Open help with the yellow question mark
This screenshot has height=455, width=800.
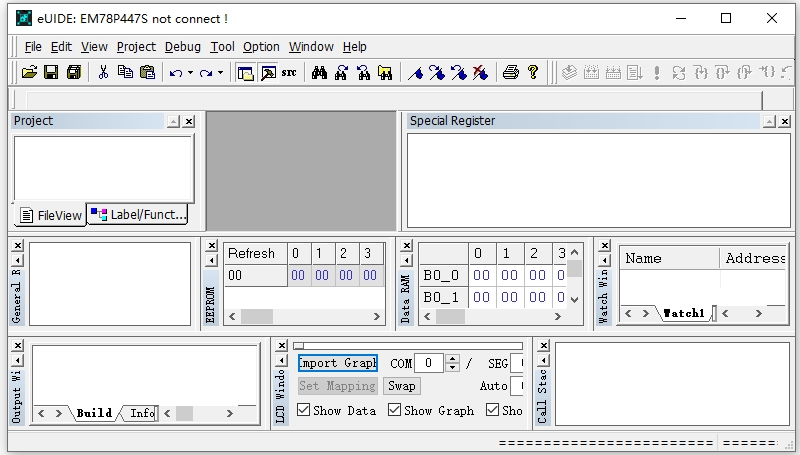[x=533, y=72]
